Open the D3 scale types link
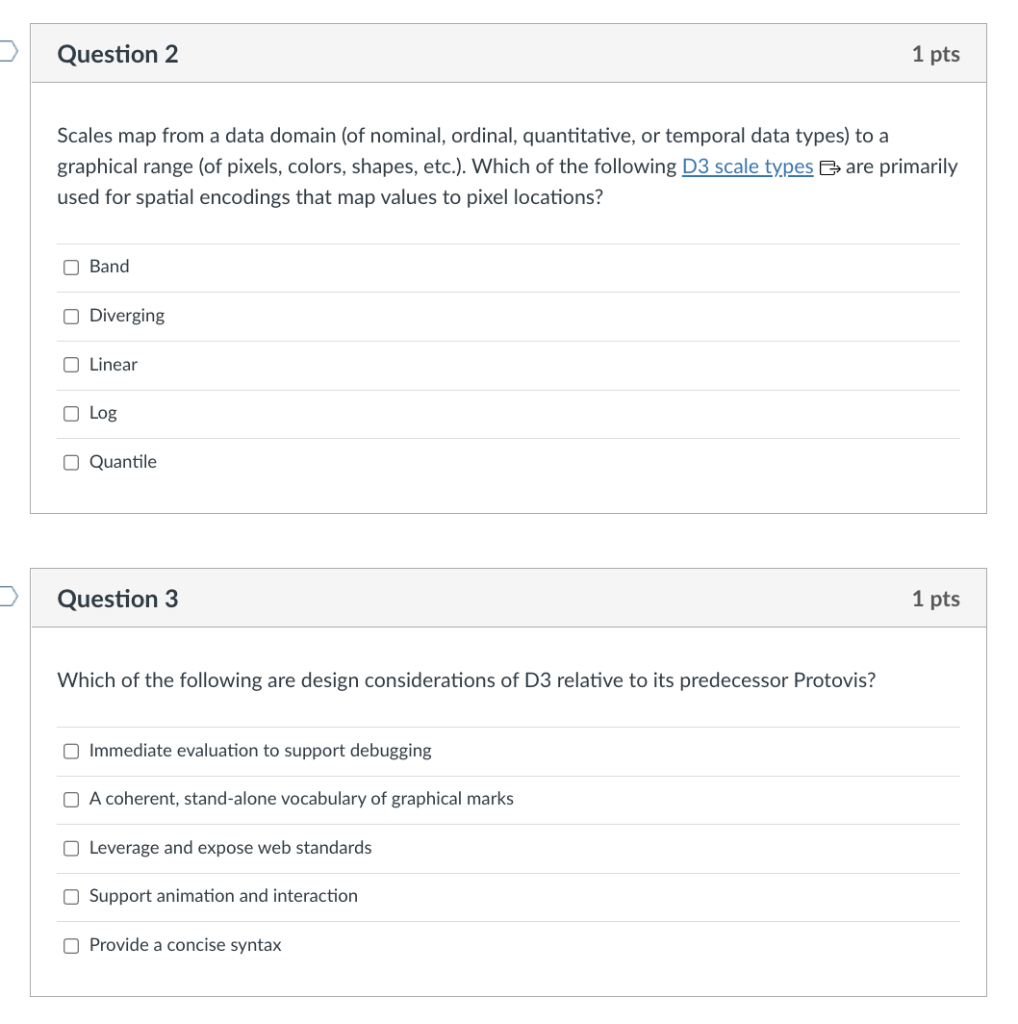The height and width of the screenshot is (1024, 1018). tap(747, 167)
